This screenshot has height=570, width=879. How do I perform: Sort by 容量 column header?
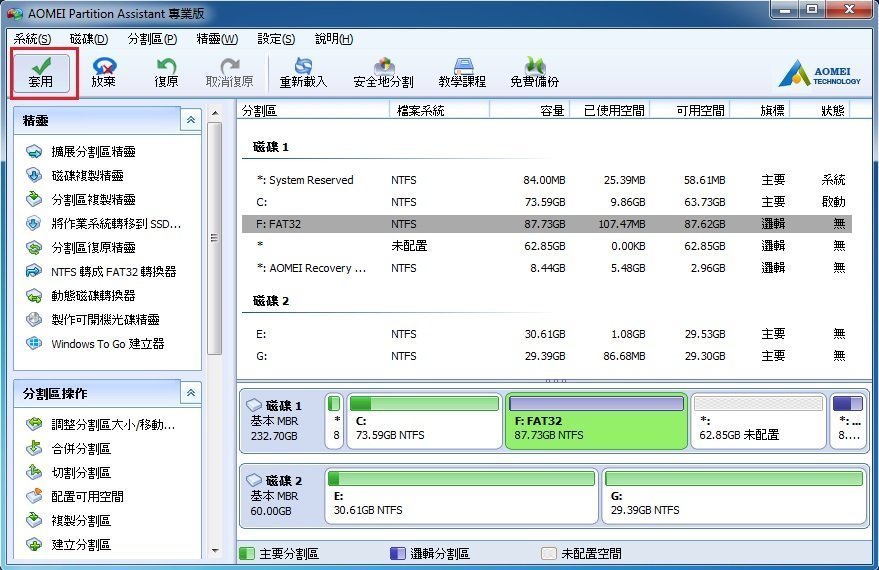coord(530,110)
